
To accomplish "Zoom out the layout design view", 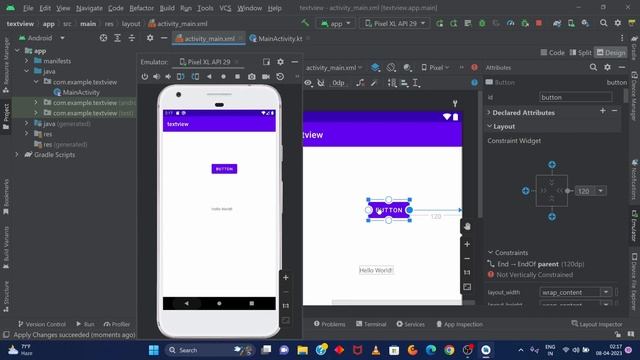I will (x=467, y=258).
